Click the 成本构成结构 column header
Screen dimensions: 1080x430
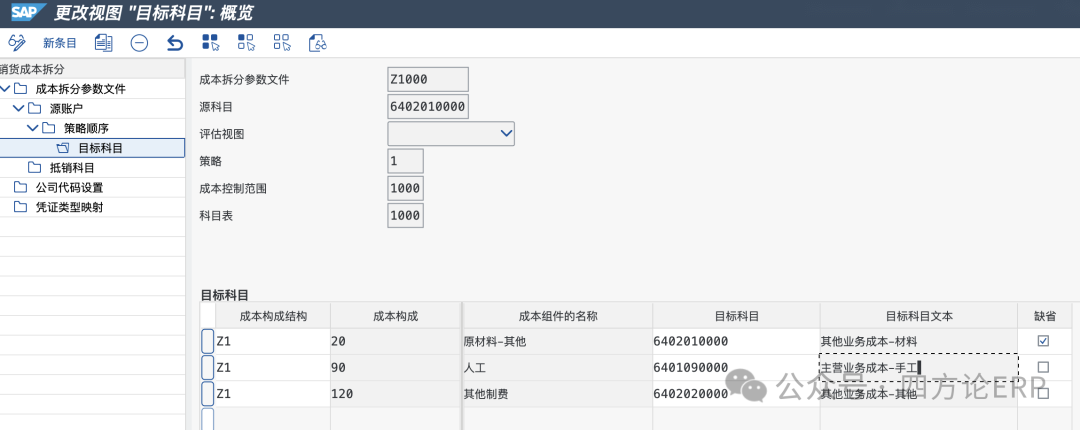(273, 316)
